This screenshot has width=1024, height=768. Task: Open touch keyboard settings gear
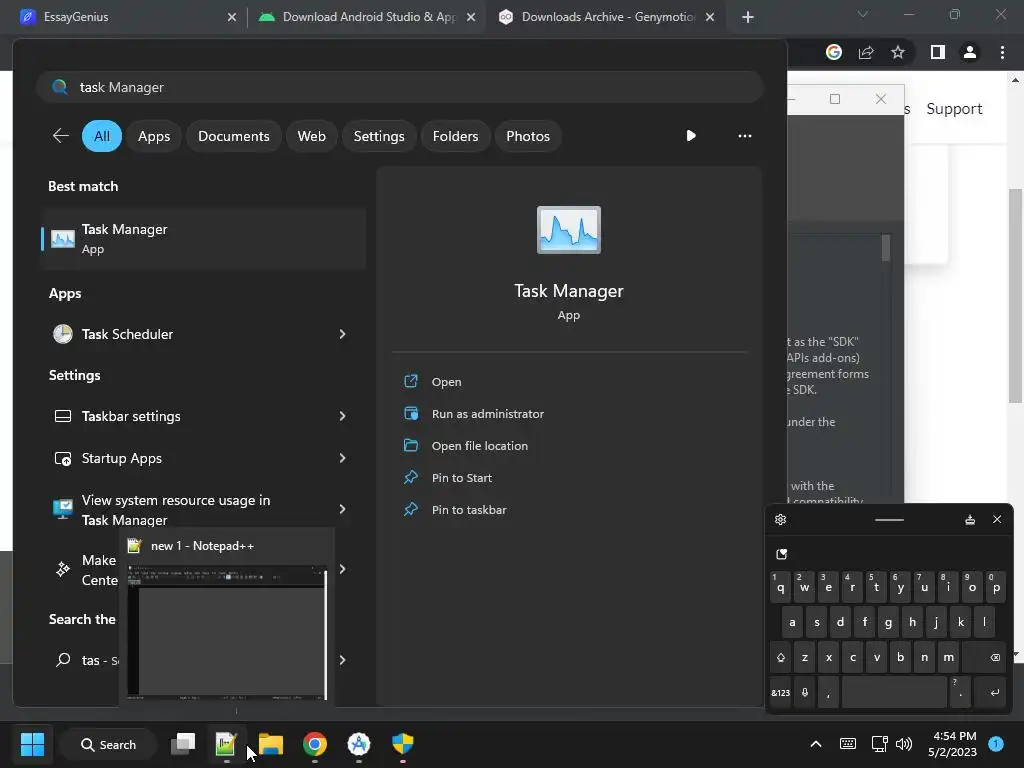(780, 519)
